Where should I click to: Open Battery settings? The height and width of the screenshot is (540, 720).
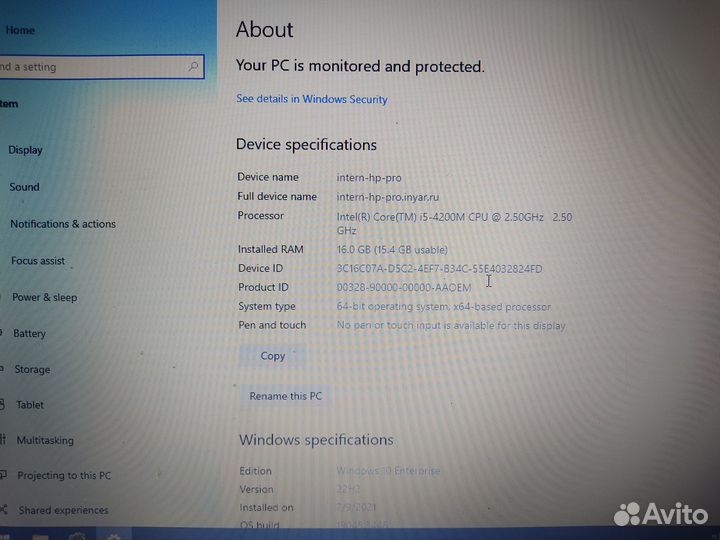pyautogui.click(x=29, y=333)
